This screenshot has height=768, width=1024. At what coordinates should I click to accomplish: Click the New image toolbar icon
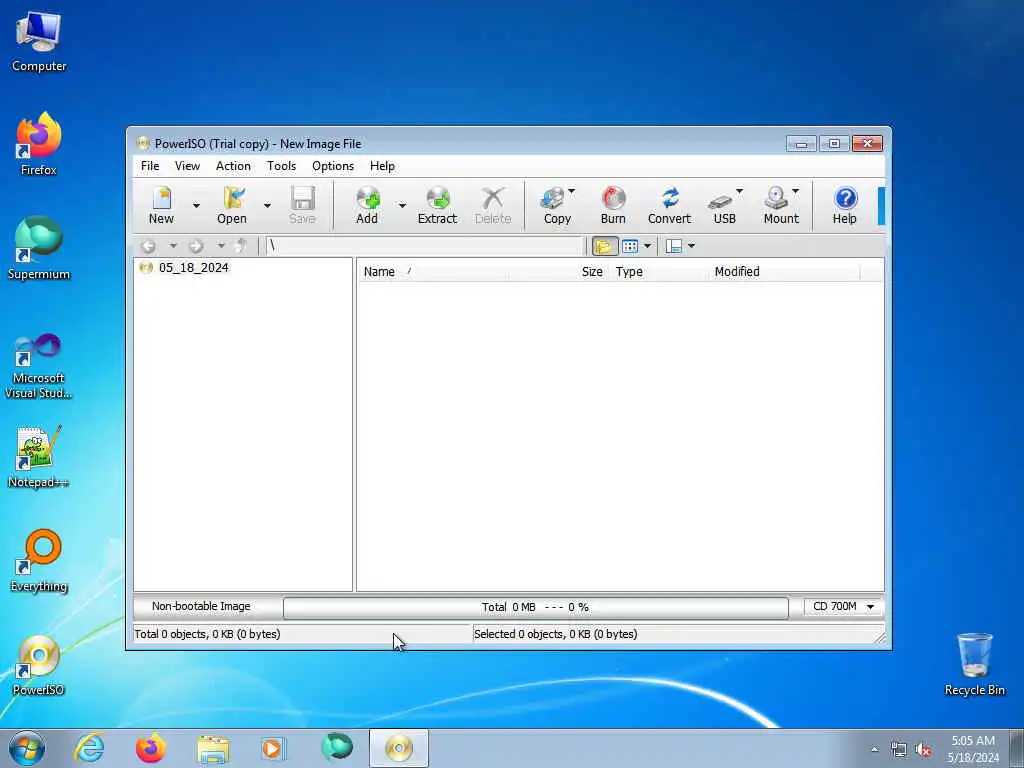[x=161, y=205]
